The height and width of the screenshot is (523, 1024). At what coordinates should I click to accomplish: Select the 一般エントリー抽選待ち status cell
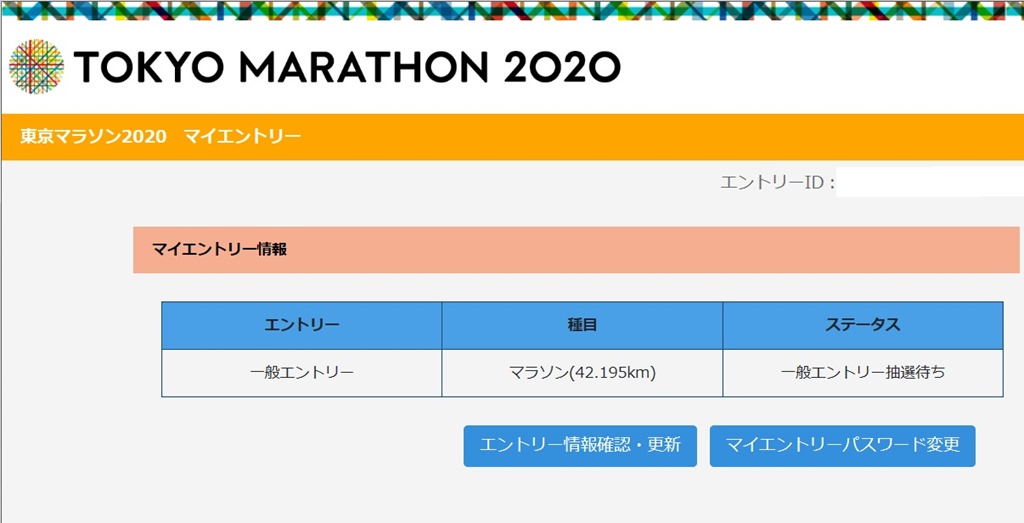[x=863, y=373]
